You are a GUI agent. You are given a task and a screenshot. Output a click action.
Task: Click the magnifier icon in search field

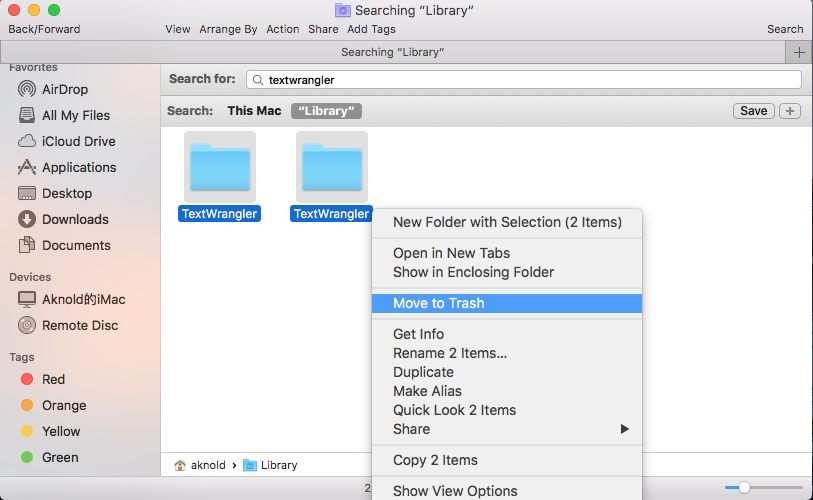pos(258,80)
